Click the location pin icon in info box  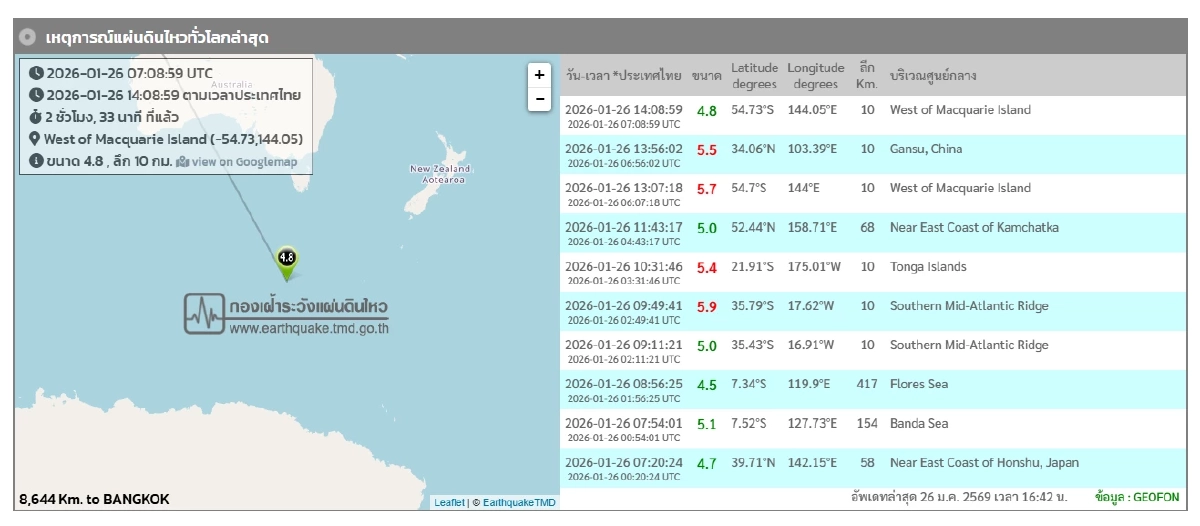(x=35, y=139)
